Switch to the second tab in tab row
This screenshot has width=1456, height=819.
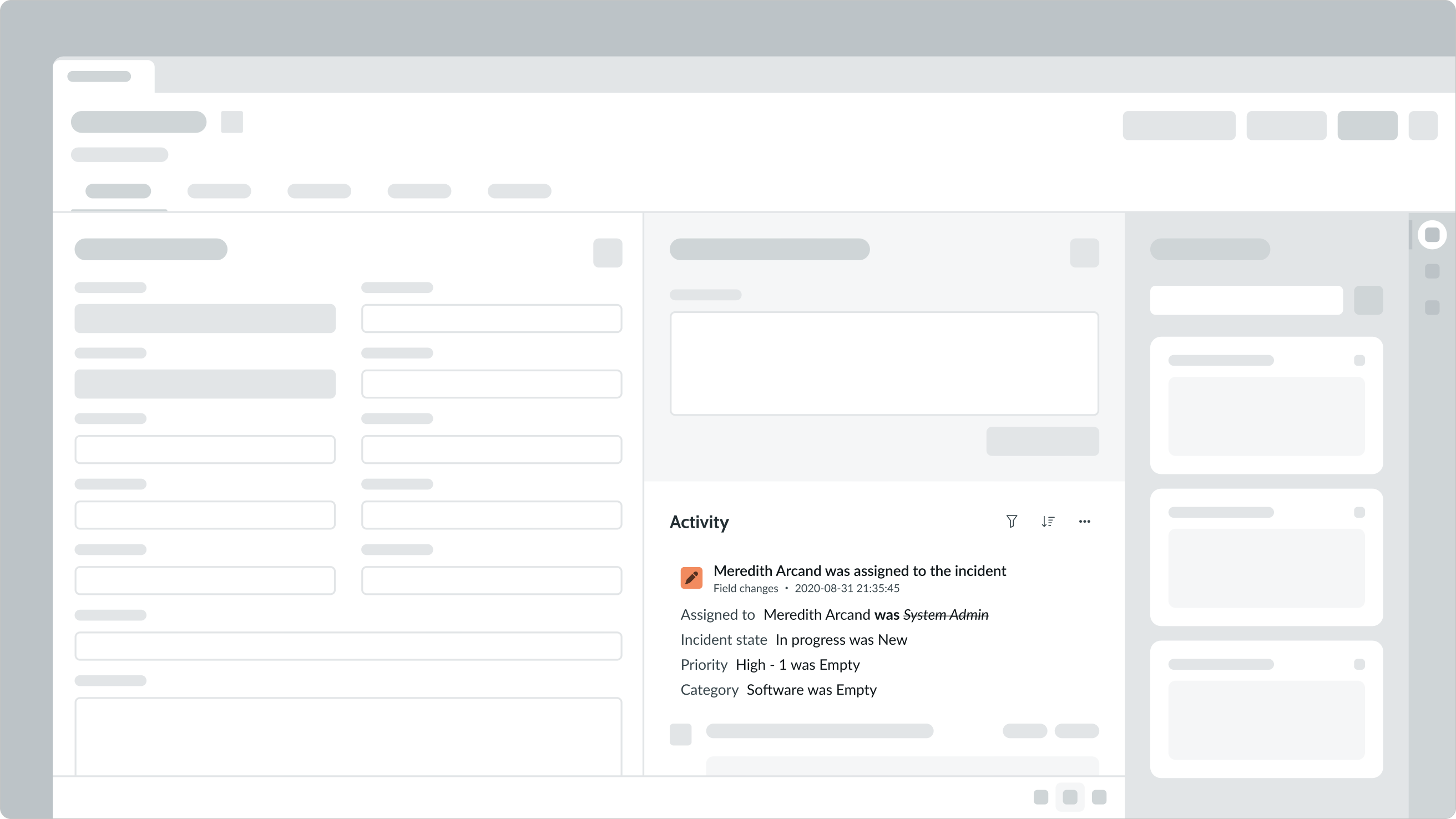click(x=219, y=191)
